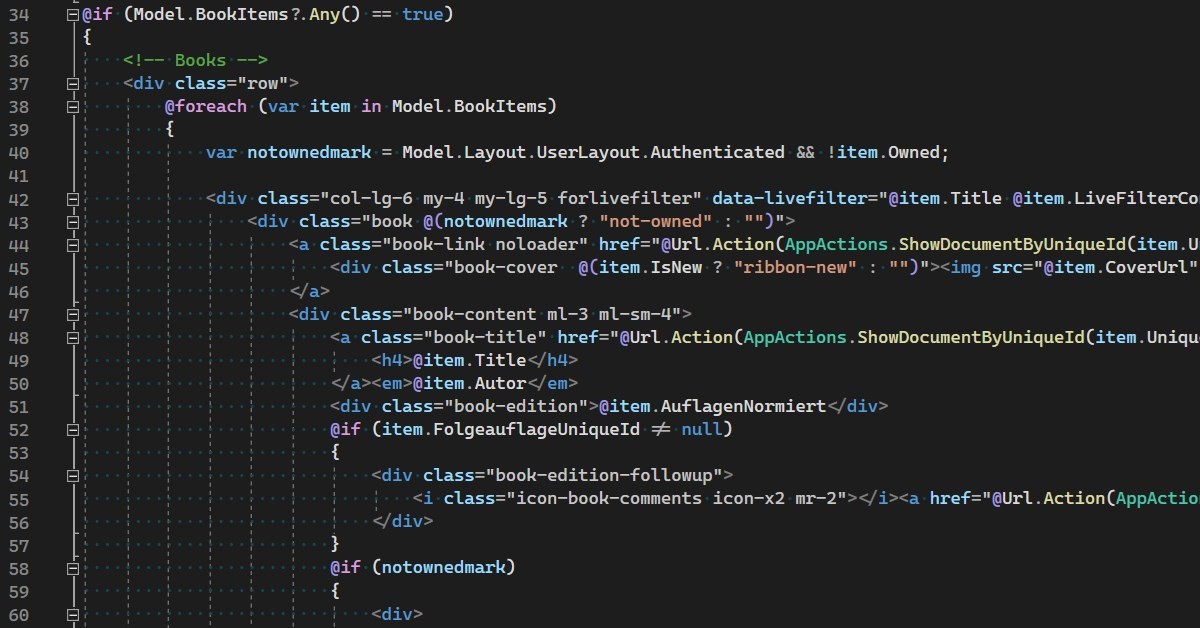
Task: Collapse the book-content div on line 47
Action: 71,314
